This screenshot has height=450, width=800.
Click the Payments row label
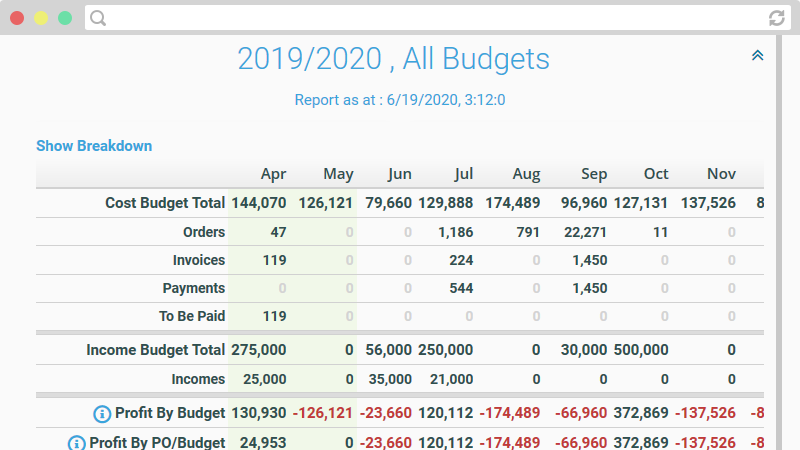(x=194, y=288)
